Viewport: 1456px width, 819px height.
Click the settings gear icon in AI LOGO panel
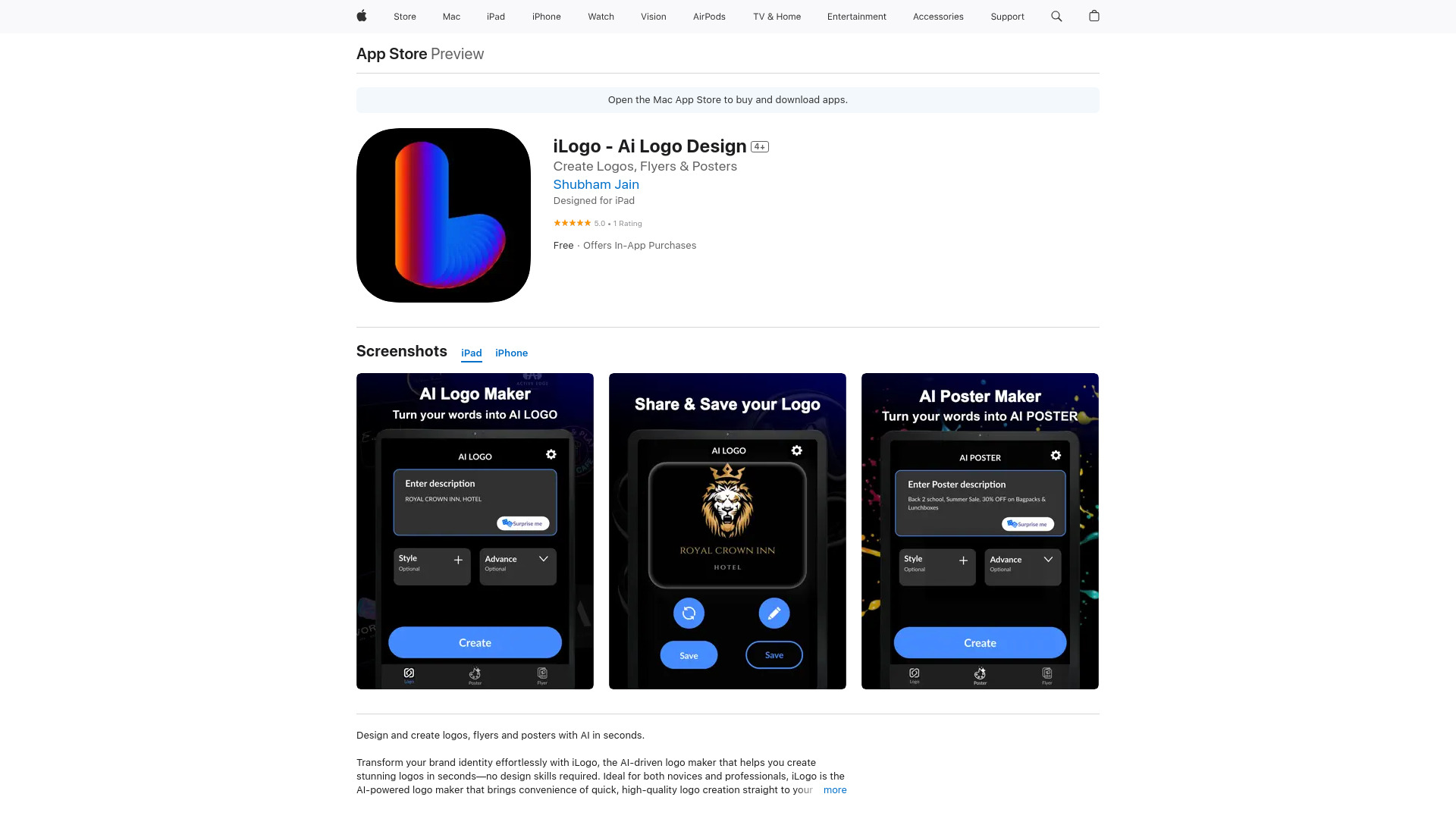tap(550, 455)
